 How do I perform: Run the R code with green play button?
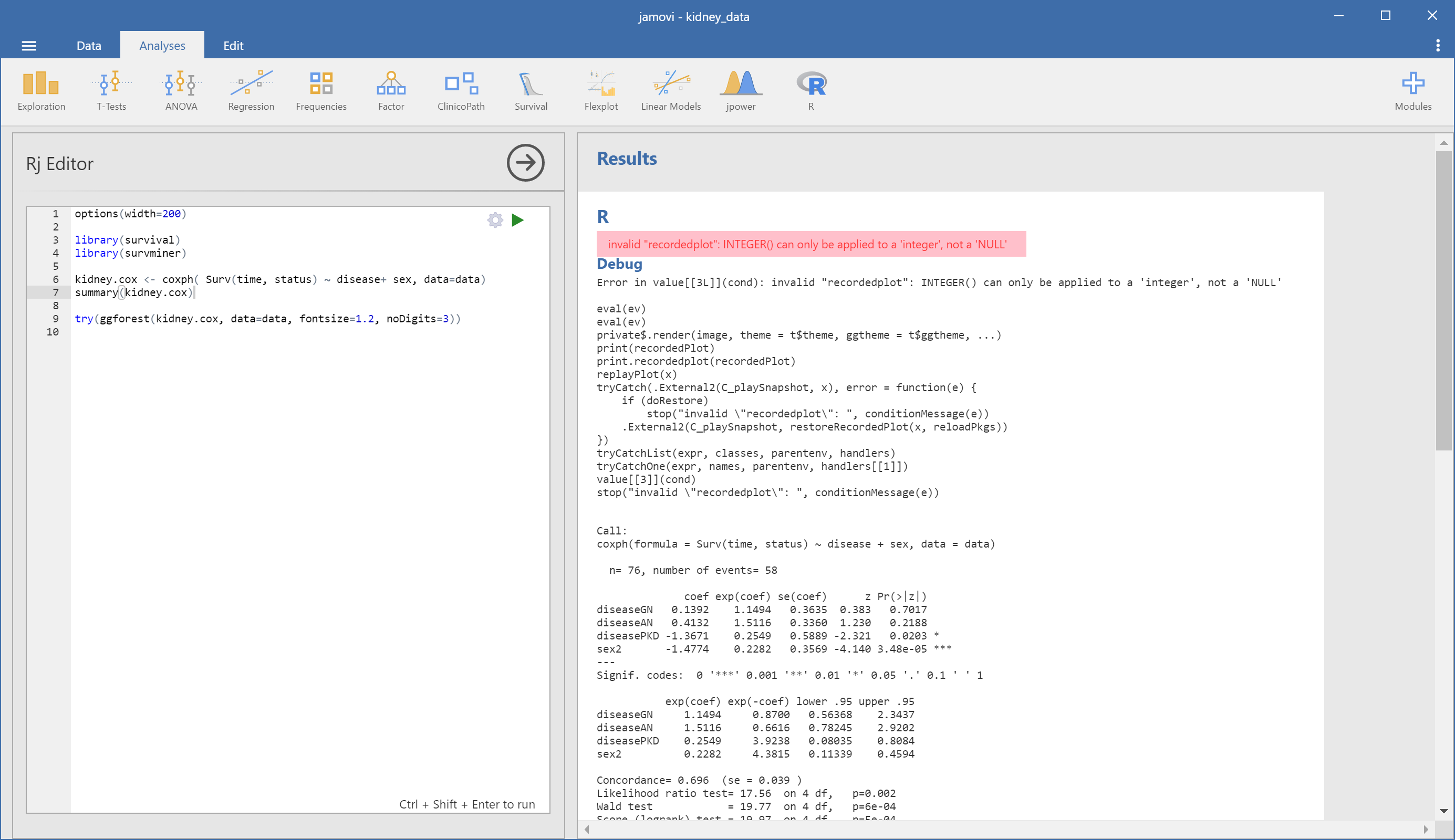518,220
